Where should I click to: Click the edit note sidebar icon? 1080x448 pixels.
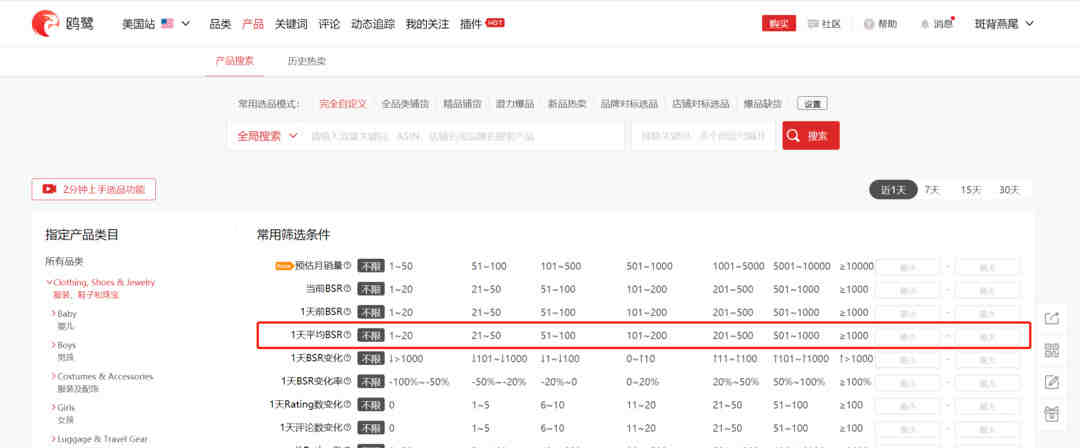click(1051, 382)
